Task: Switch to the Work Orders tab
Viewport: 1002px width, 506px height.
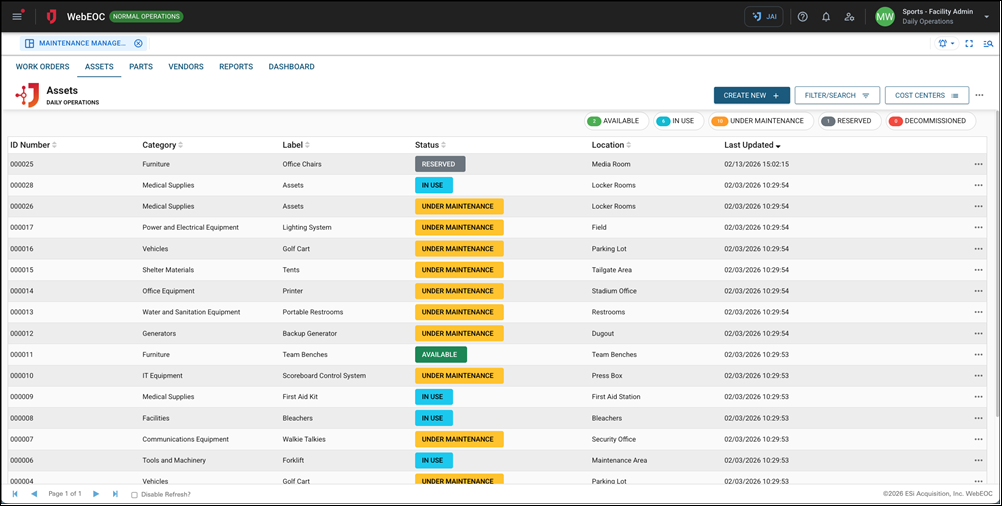Action: (42, 67)
